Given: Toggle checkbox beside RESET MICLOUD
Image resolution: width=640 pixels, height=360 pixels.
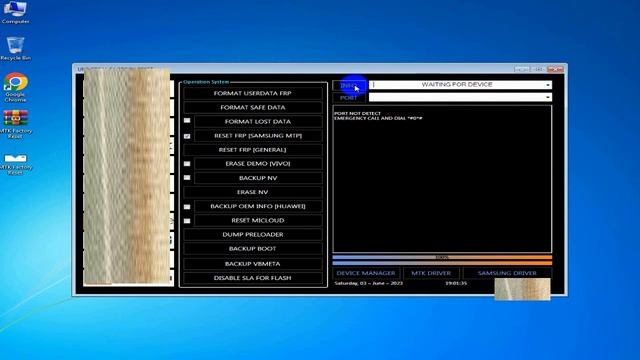Looking at the screenshot, I should [187, 221].
